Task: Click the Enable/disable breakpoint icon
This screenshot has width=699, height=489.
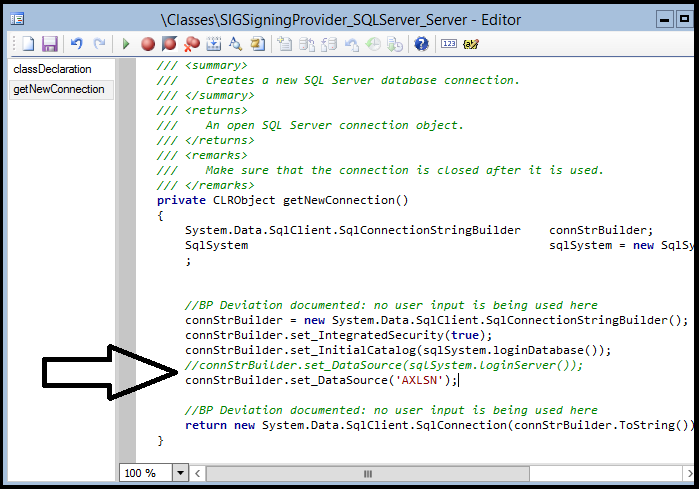Action: click(x=169, y=44)
